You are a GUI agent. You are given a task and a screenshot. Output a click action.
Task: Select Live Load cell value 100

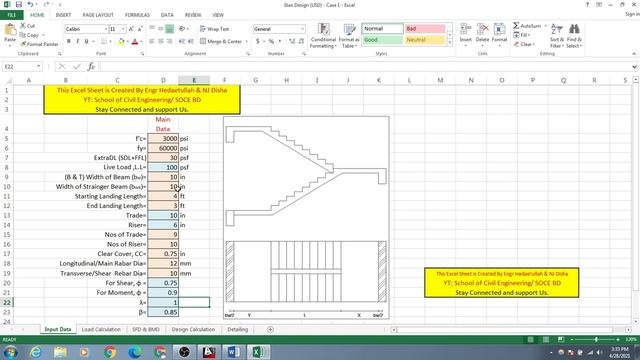163,167
